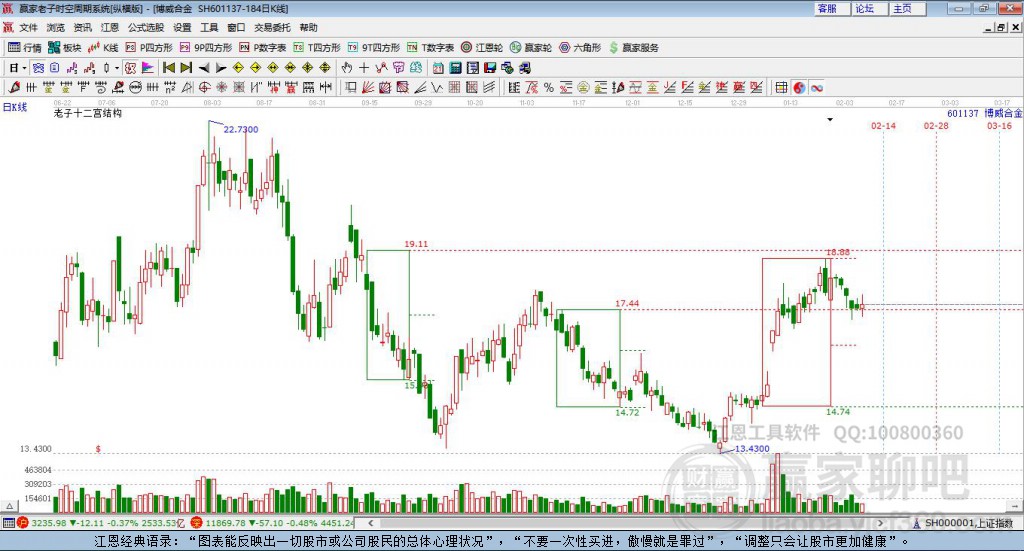The image size is (1024, 551).
Task: Open the T四方形 tool
Action: (317, 48)
